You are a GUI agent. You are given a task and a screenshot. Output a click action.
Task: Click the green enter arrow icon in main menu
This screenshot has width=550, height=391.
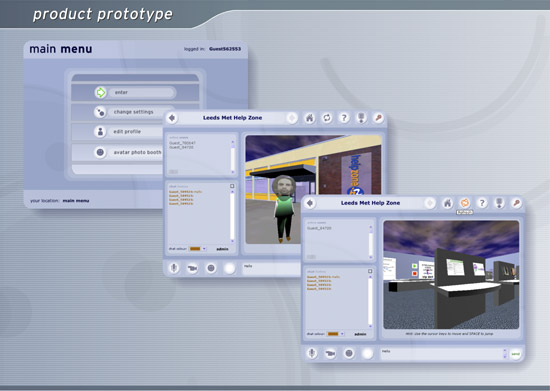[100, 93]
